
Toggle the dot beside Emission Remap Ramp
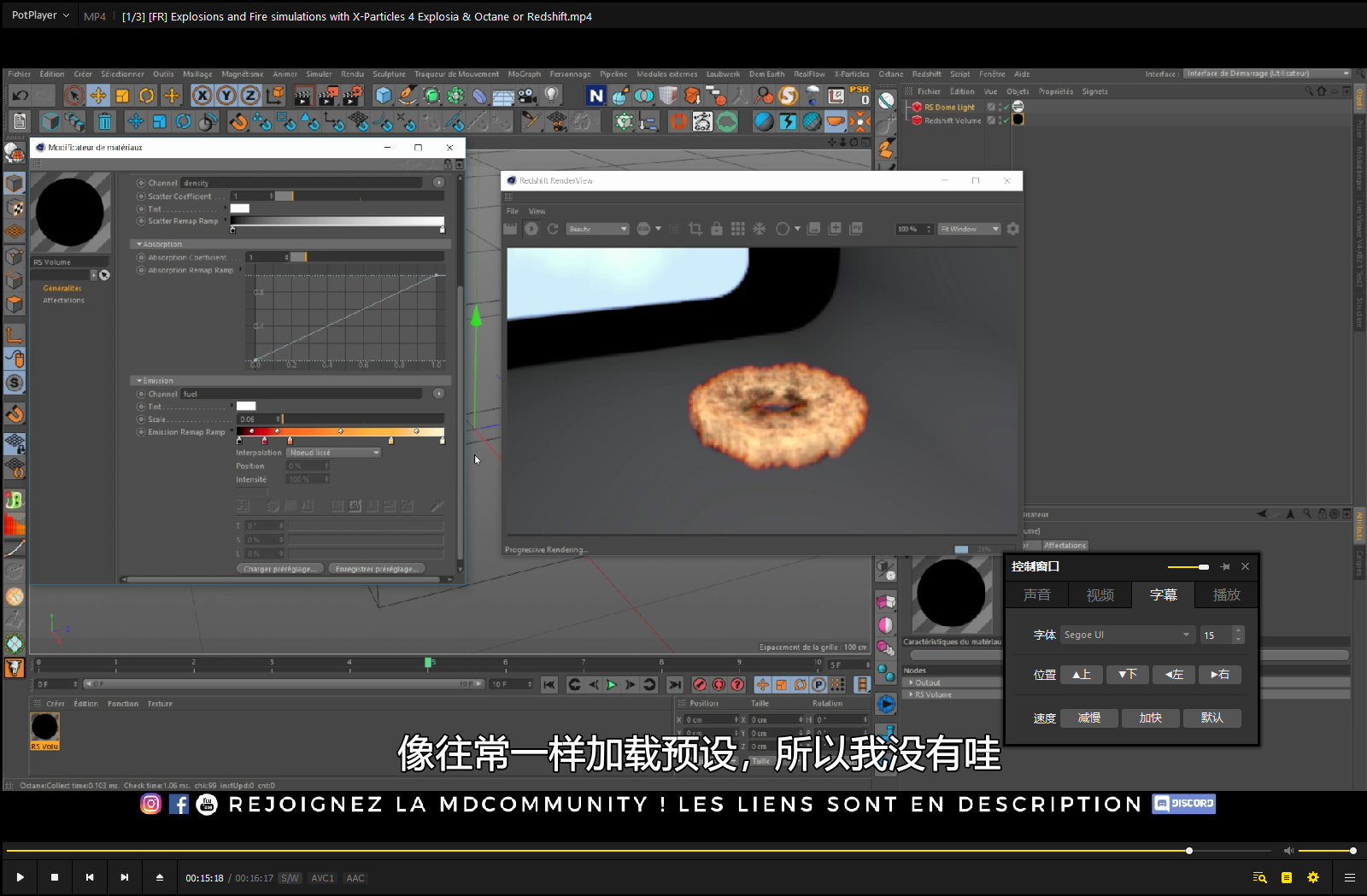(x=141, y=432)
